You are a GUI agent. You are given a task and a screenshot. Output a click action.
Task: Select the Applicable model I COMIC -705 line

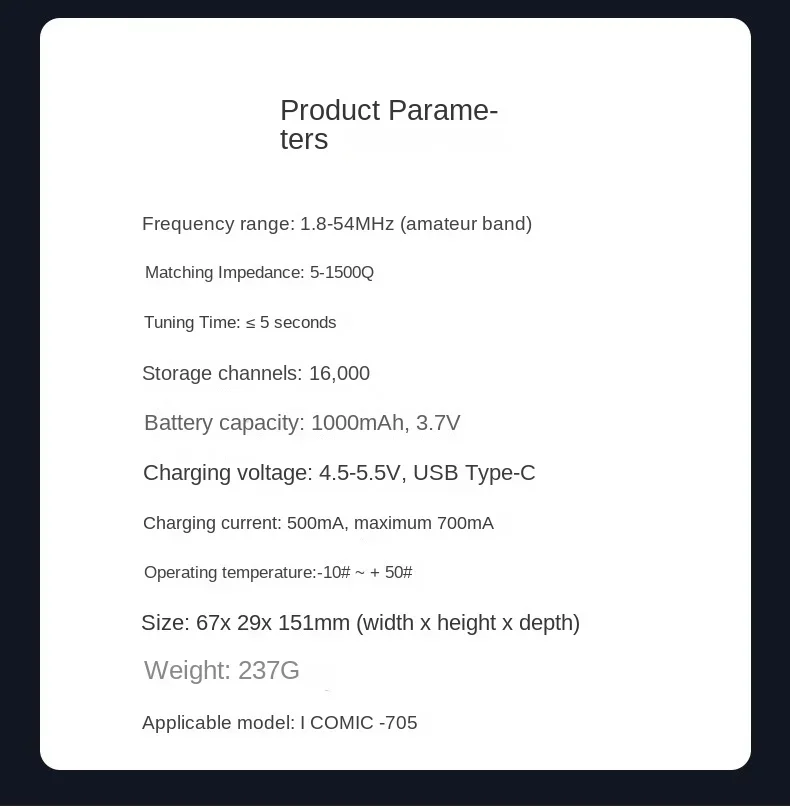coord(279,723)
